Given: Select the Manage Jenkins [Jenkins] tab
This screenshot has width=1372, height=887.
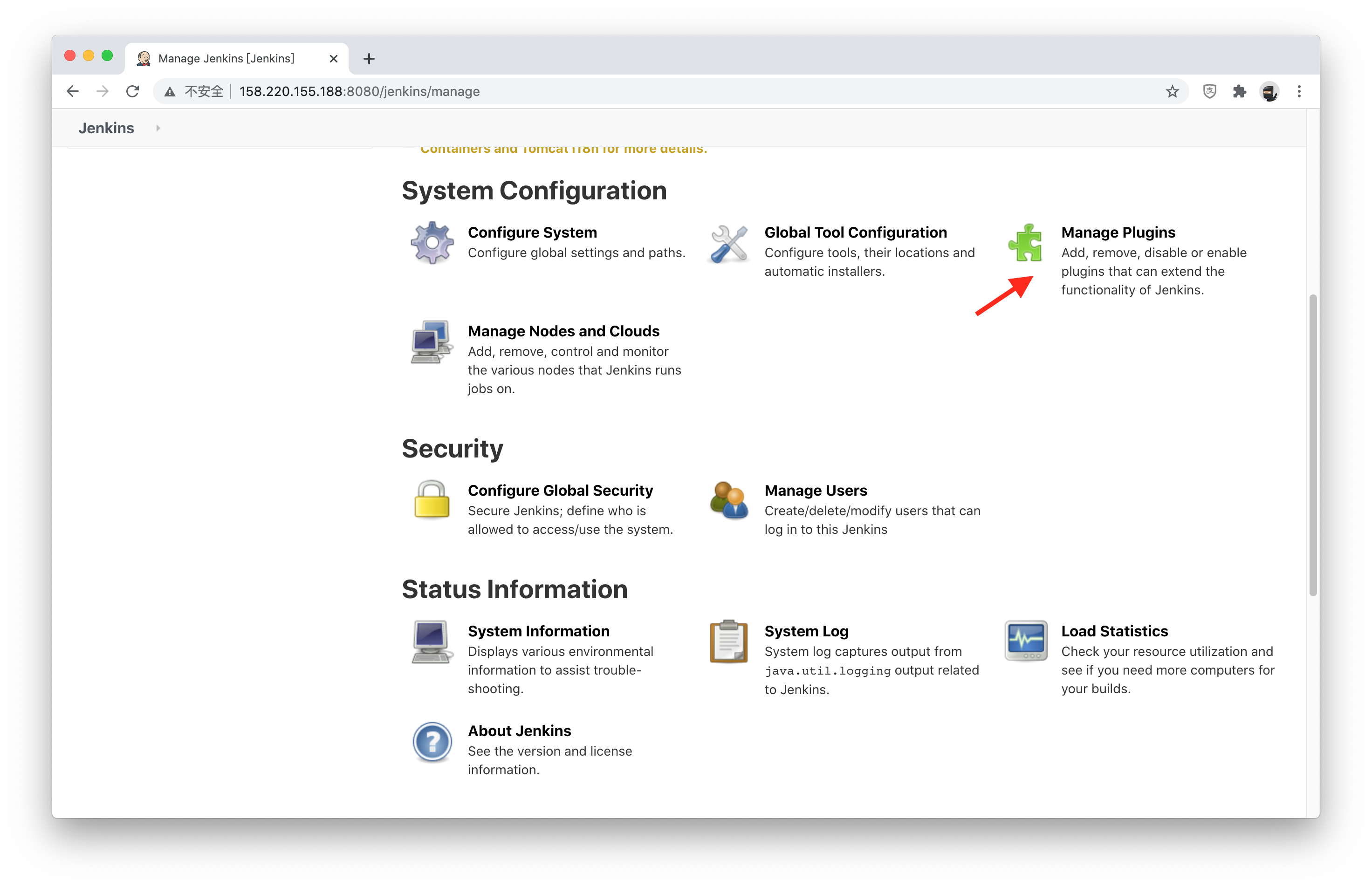Looking at the screenshot, I should [236, 58].
